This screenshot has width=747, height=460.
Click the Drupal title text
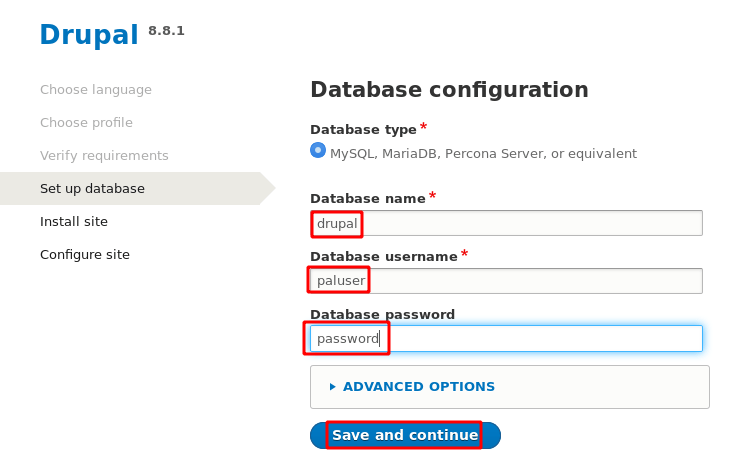click(x=89, y=35)
